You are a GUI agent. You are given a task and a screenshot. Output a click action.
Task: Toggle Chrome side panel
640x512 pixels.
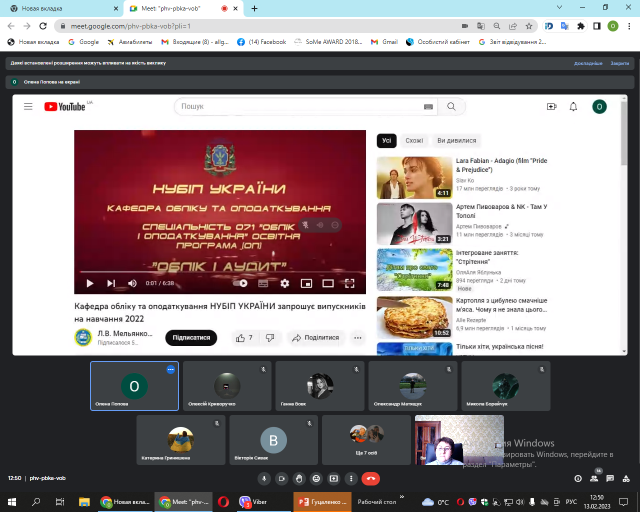tap(597, 26)
